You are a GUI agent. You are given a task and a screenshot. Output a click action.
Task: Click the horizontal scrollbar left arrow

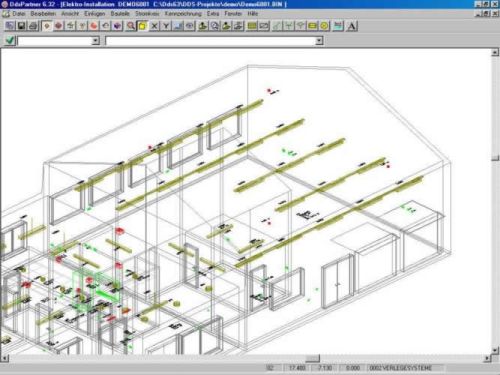pos(5,358)
